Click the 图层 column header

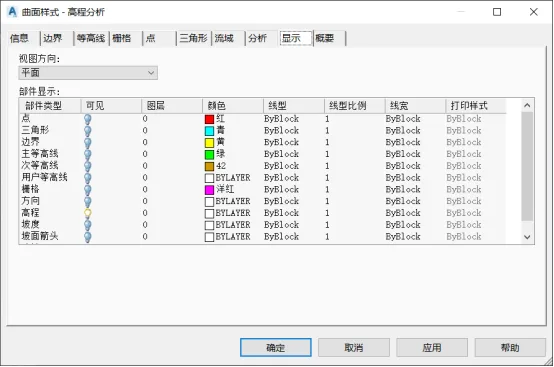[172, 106]
